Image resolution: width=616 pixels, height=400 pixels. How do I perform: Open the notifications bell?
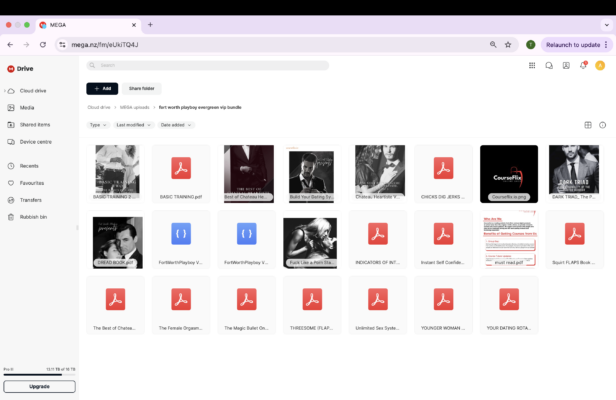coord(582,65)
